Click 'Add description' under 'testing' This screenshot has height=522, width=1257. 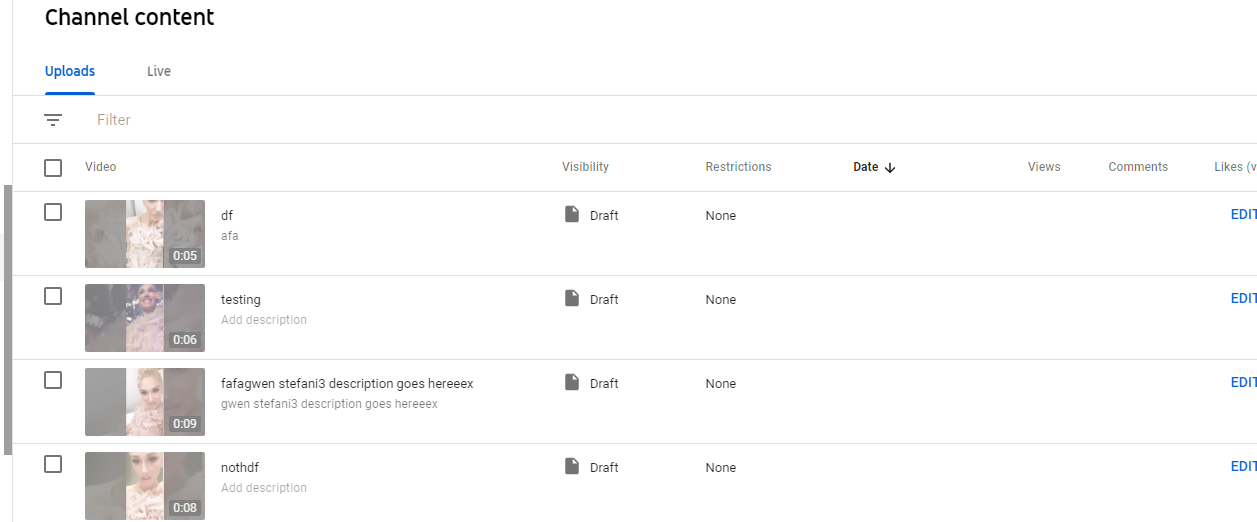[264, 320]
